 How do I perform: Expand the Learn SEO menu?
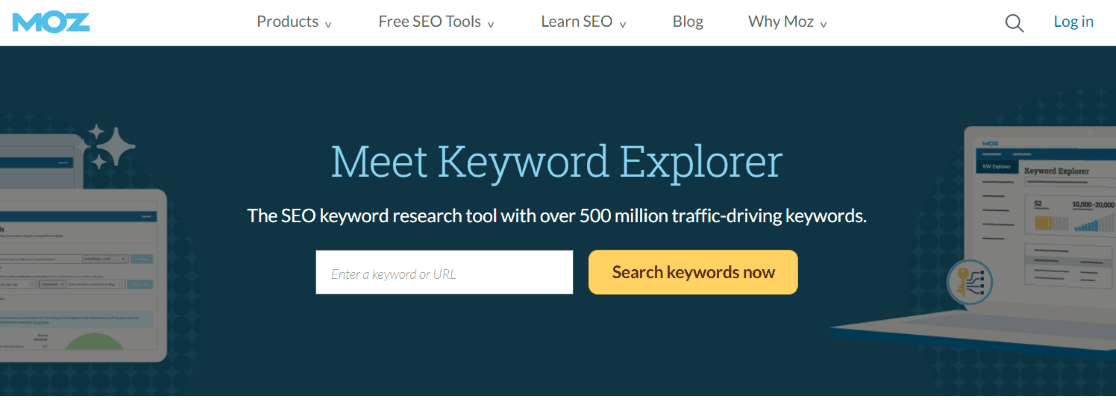[584, 22]
